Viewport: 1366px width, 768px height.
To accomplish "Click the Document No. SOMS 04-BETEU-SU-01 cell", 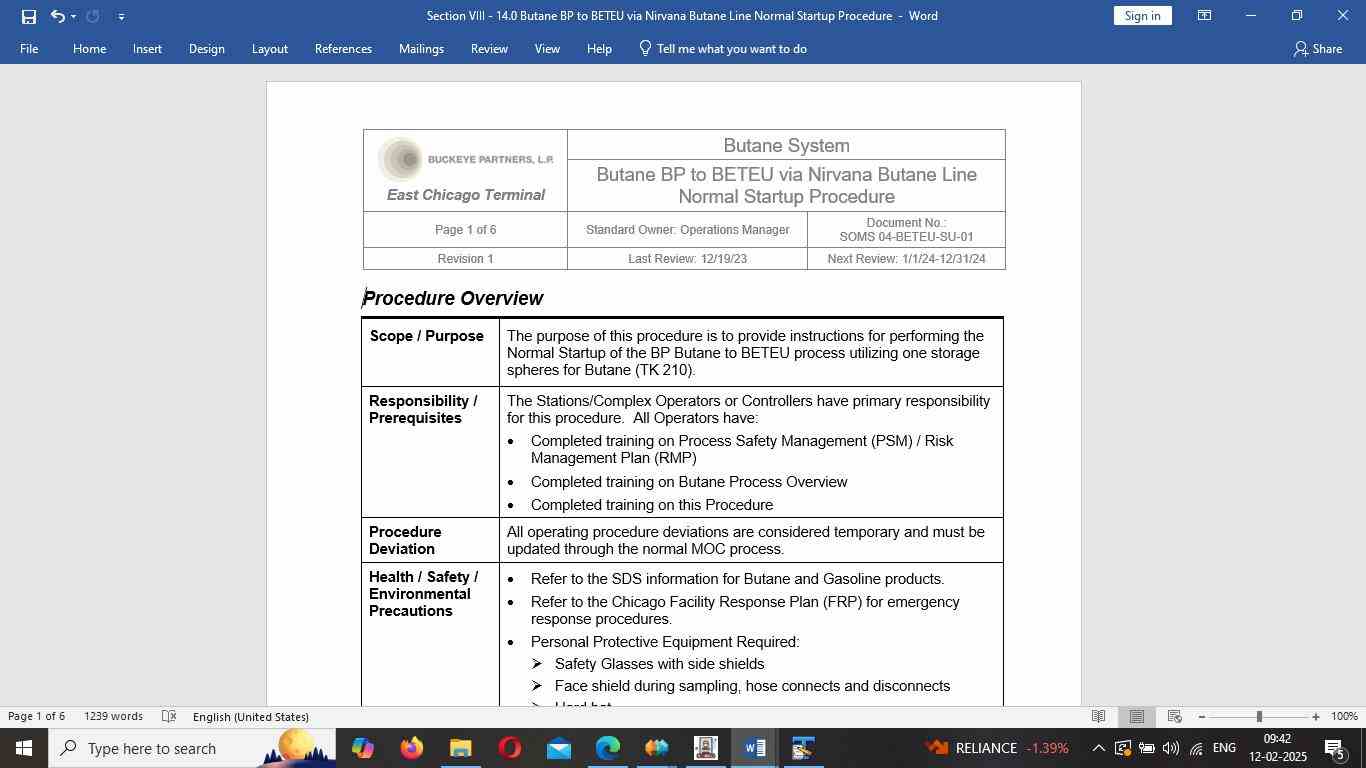I will tap(906, 230).
